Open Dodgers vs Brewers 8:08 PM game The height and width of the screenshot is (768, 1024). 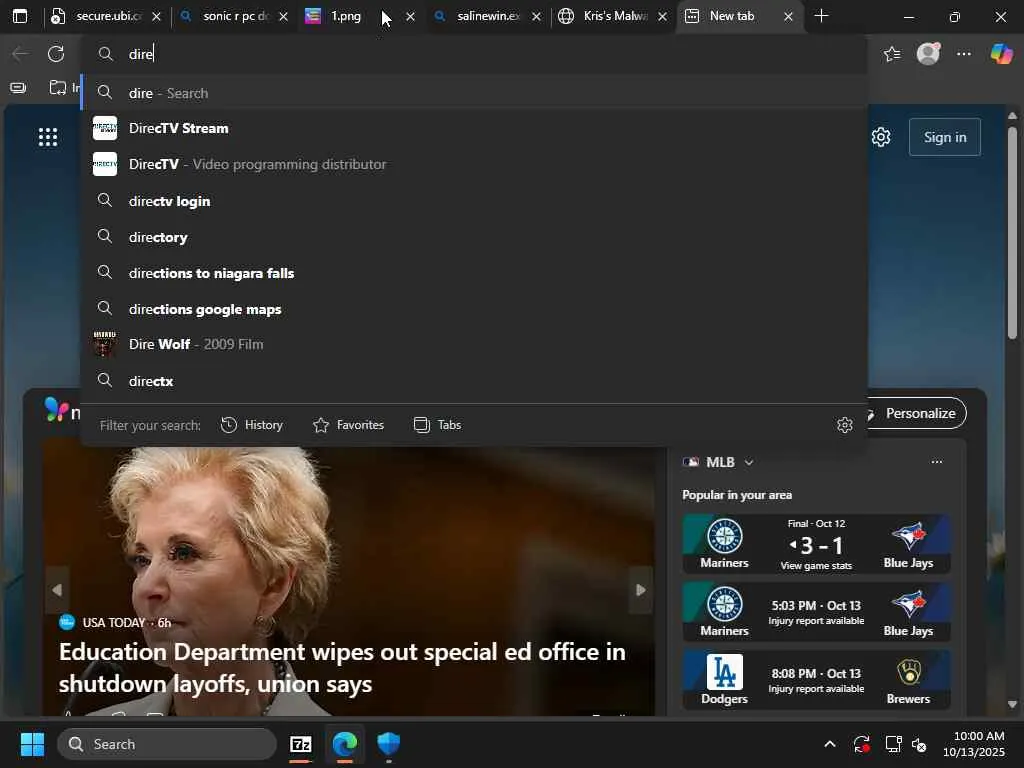(x=816, y=680)
